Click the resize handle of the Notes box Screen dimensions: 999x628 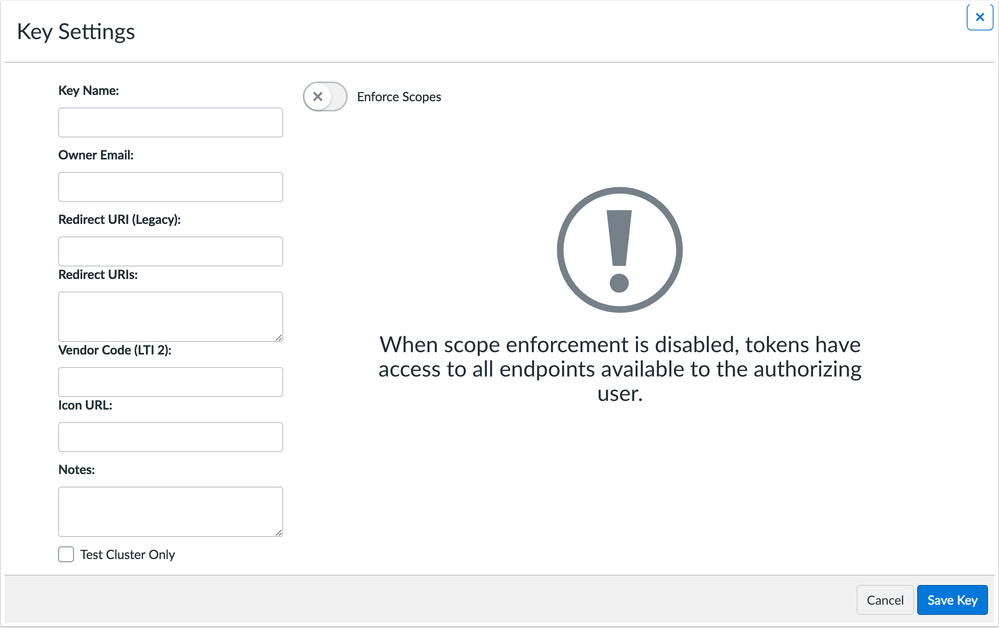coord(279,533)
